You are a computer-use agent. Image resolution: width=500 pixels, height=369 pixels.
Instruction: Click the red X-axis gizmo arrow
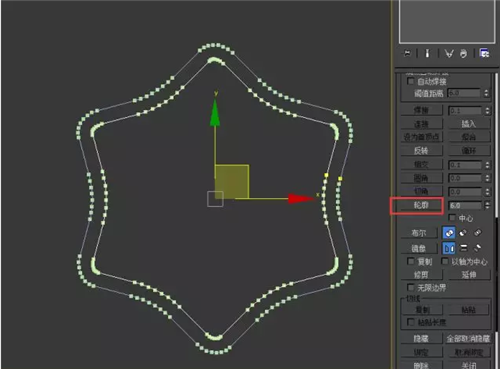coord(301,199)
